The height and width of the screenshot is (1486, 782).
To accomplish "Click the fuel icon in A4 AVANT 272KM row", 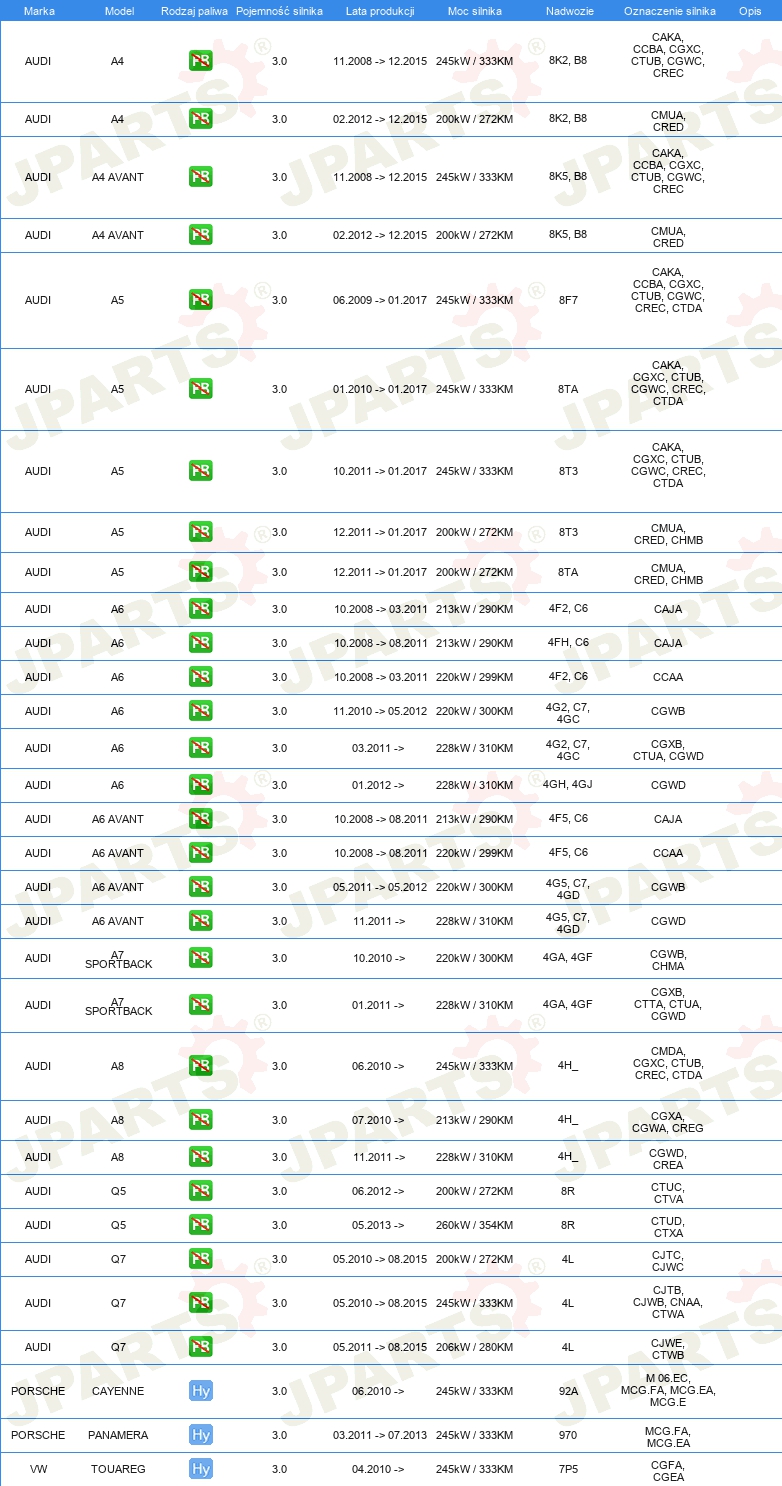I will coord(201,235).
